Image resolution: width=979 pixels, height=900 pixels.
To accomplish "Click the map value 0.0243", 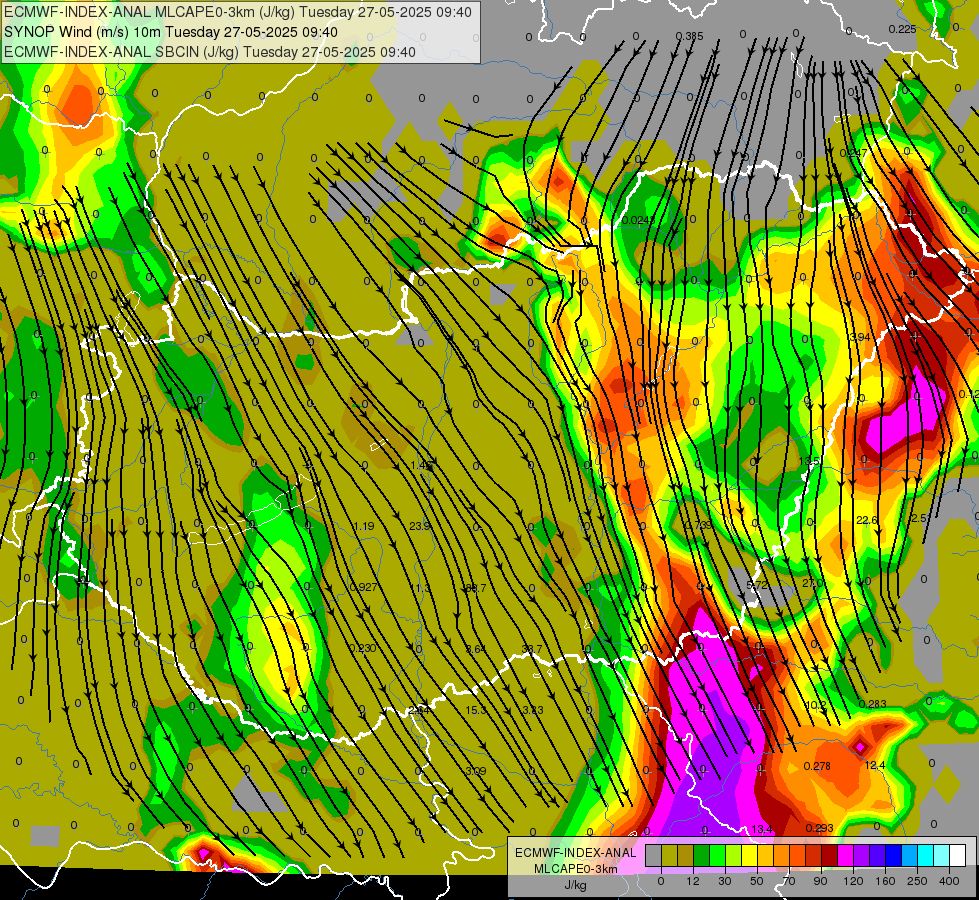I will coord(638,220).
